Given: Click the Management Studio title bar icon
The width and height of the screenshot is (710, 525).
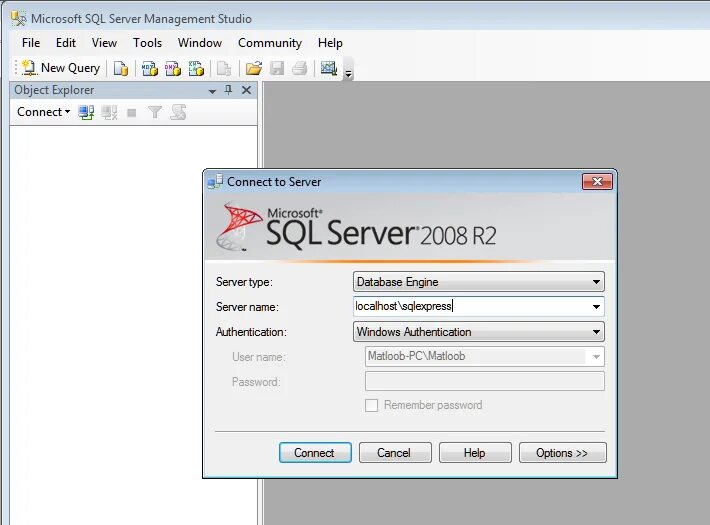Looking at the screenshot, I should [x=19, y=19].
